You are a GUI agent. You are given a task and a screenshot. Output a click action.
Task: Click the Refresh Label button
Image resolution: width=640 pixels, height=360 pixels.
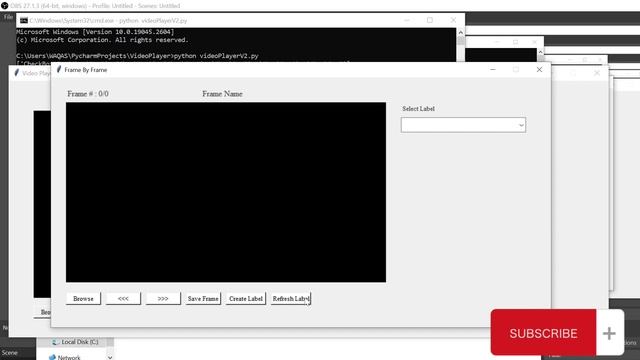pos(291,298)
